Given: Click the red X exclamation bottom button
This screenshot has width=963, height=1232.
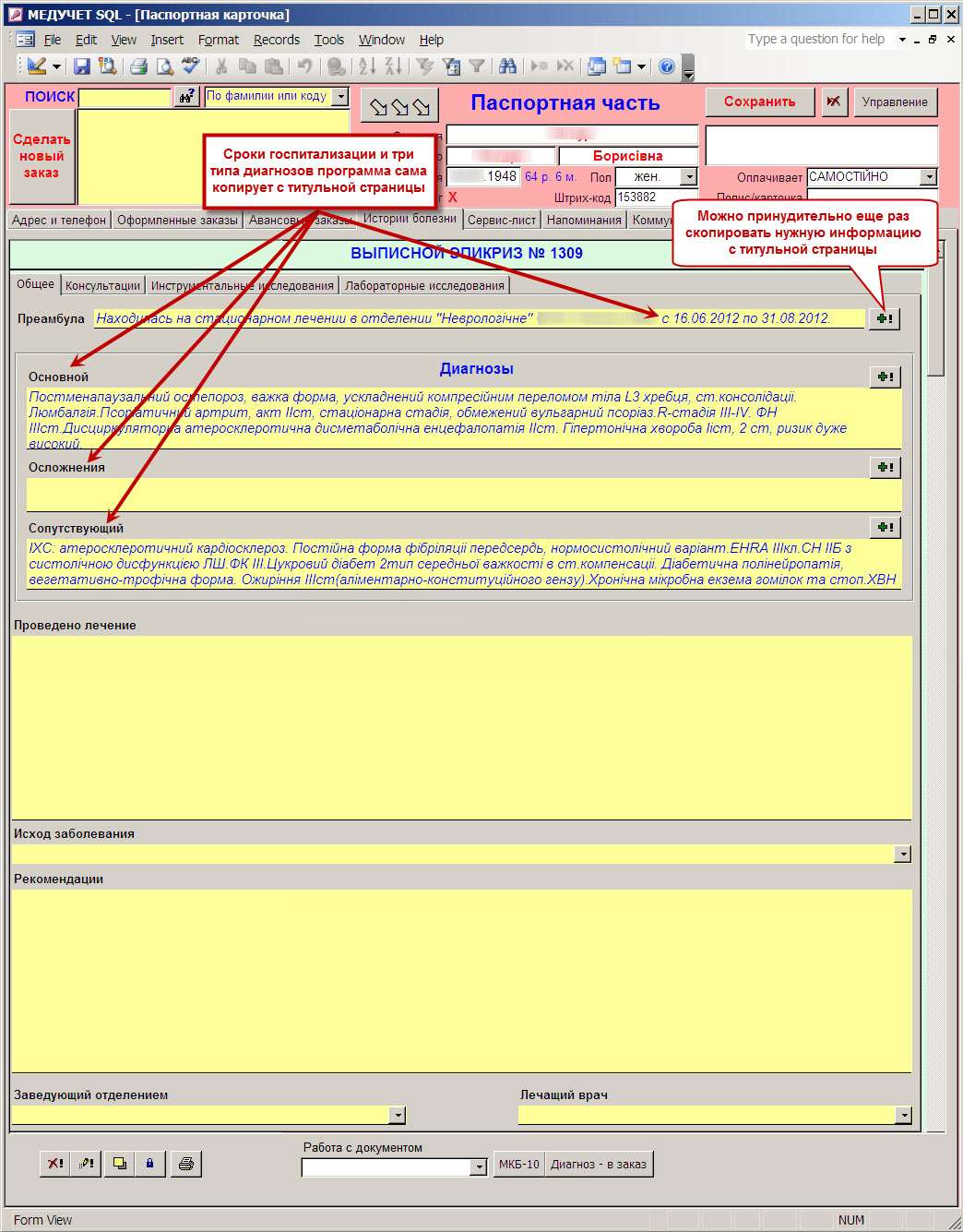Looking at the screenshot, I should coord(56,1164).
